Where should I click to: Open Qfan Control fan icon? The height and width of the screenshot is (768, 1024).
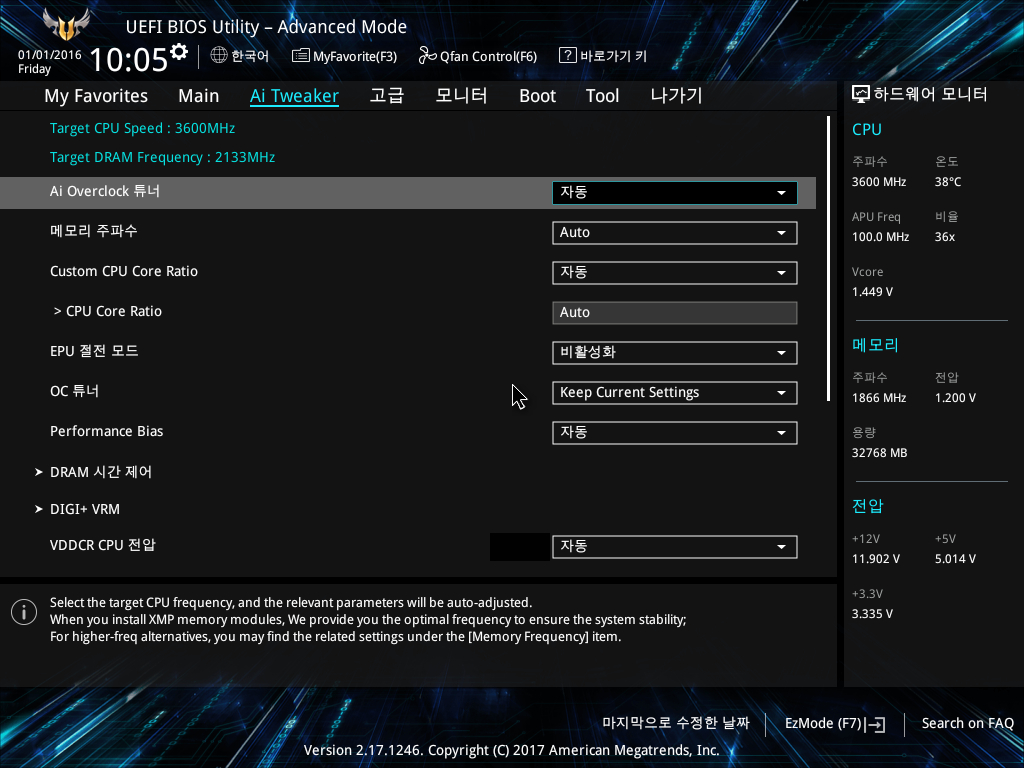pyautogui.click(x=427, y=56)
